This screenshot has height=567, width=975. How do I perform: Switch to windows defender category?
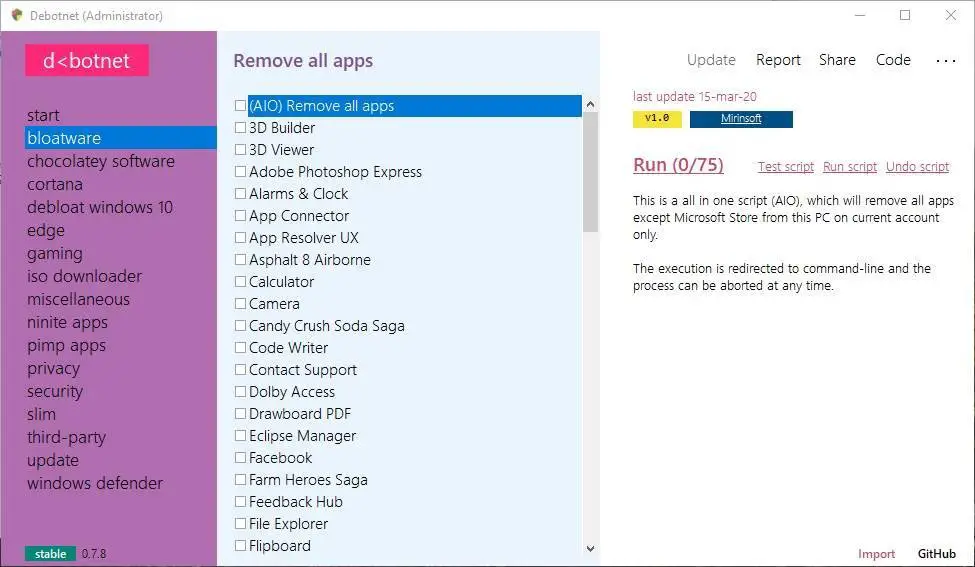[95, 483]
